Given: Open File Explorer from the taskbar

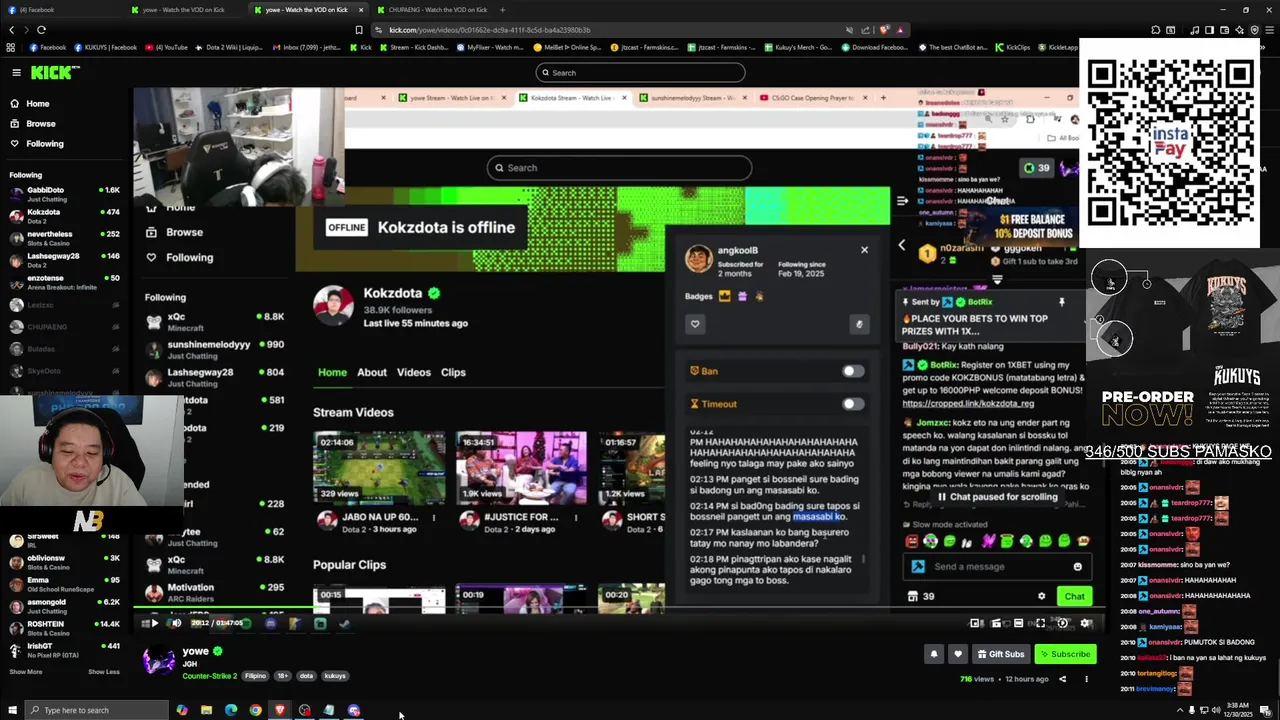Looking at the screenshot, I should pos(206,710).
